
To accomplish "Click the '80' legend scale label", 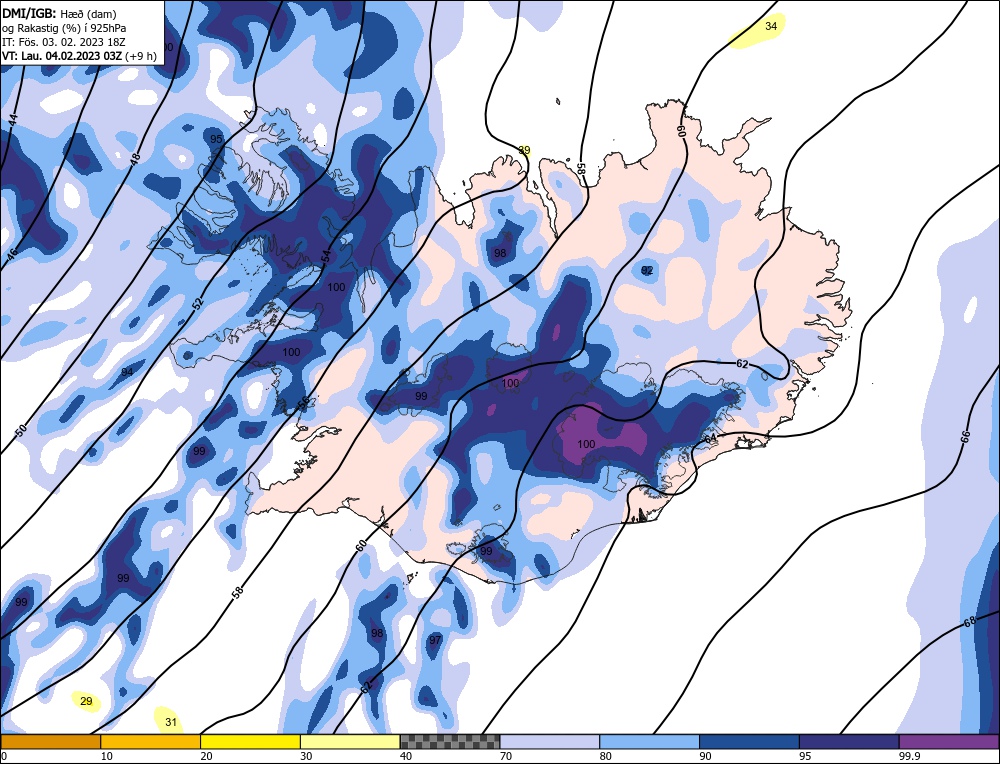I will click(x=606, y=756).
